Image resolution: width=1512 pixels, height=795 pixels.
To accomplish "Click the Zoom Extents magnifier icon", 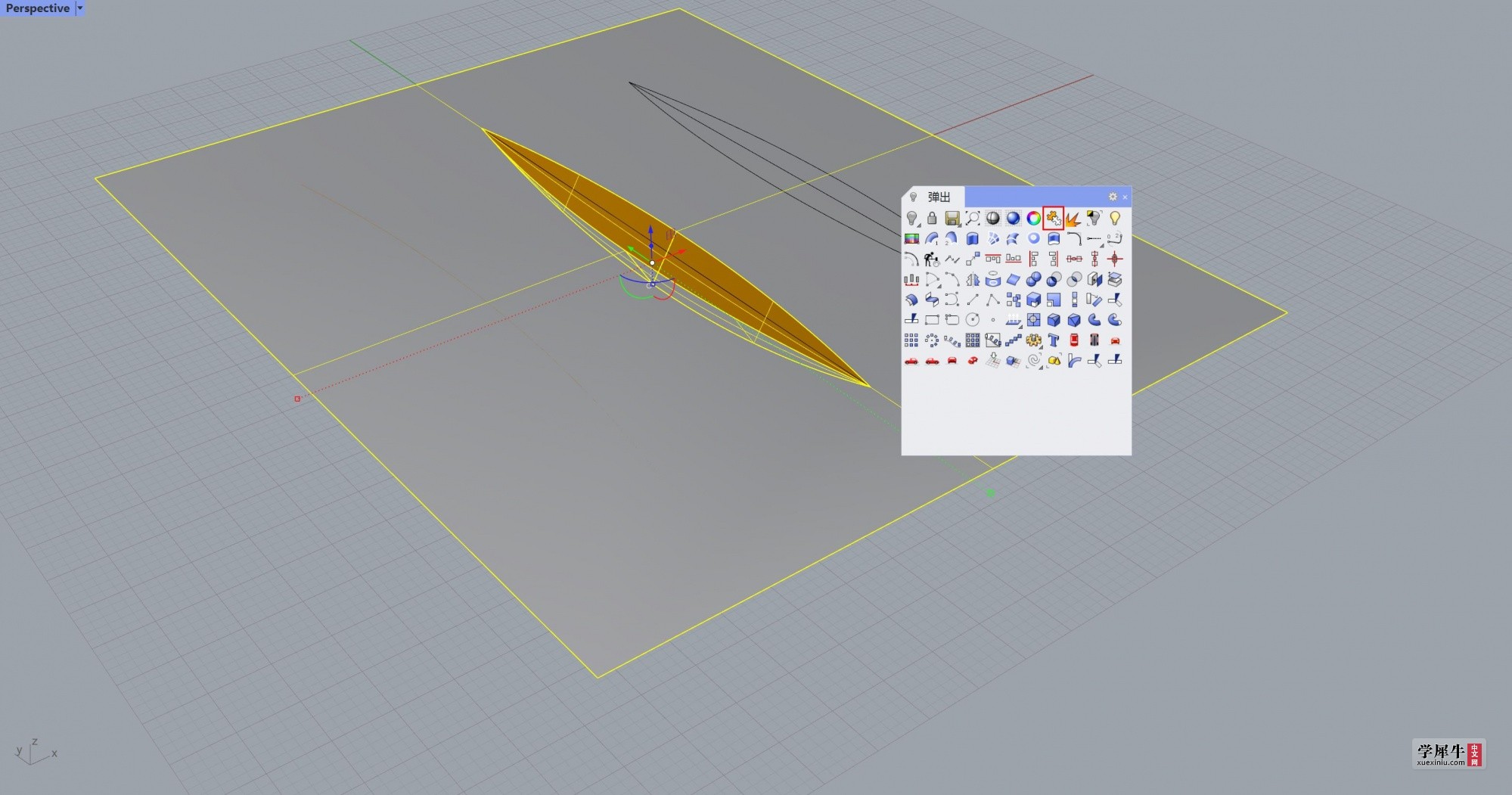I will point(973,218).
